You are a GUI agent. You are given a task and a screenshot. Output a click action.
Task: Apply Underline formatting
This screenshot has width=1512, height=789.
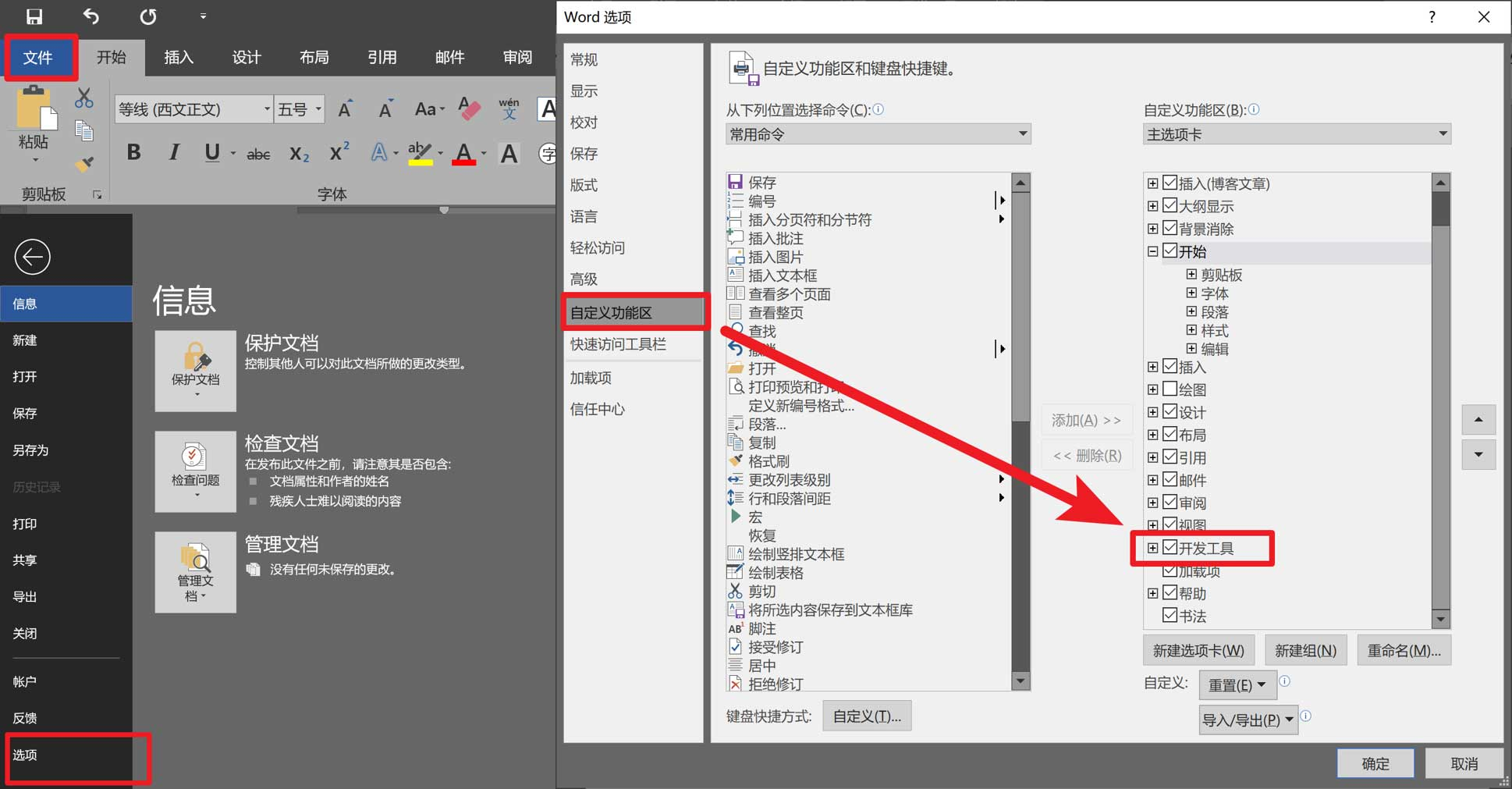212,152
